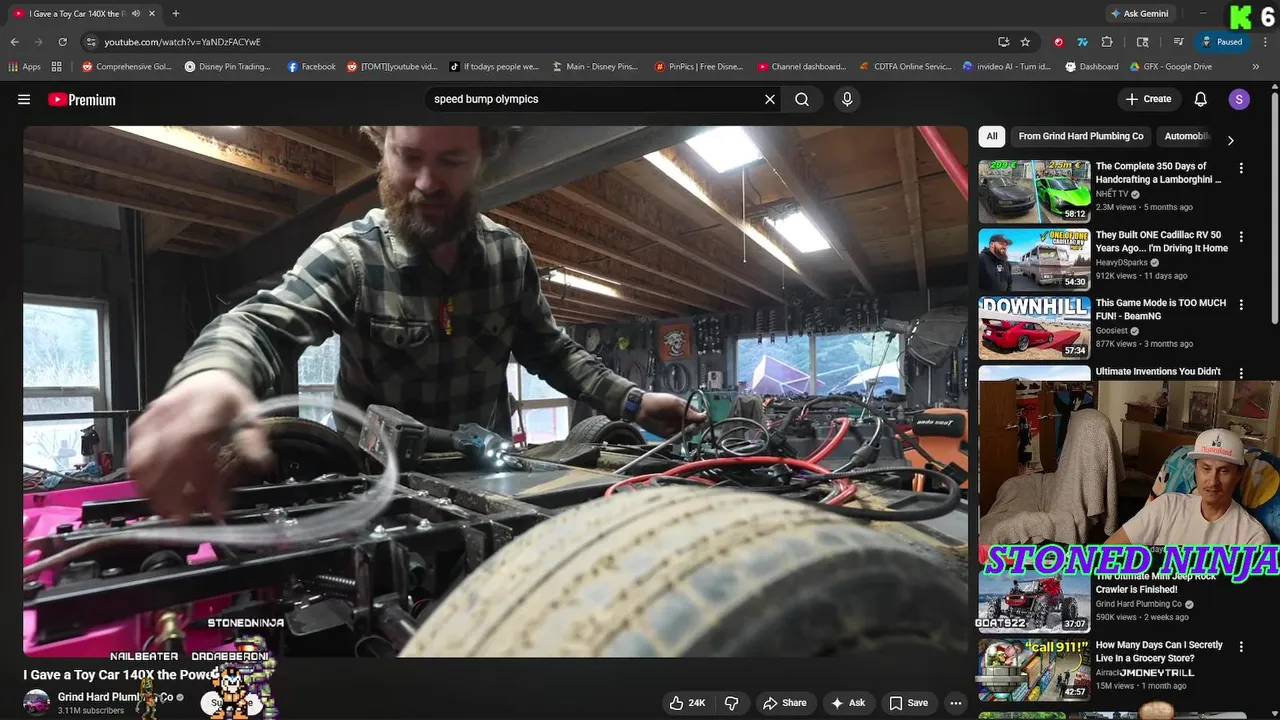The width and height of the screenshot is (1280, 720).
Task: Click the main video player to pause
Action: [496, 391]
